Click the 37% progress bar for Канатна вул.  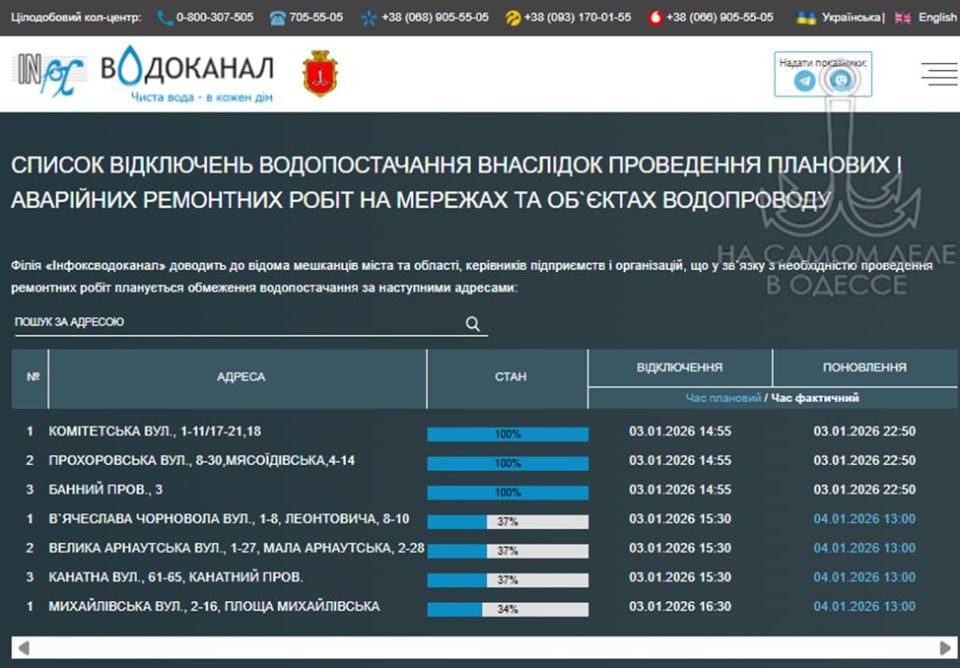click(508, 578)
